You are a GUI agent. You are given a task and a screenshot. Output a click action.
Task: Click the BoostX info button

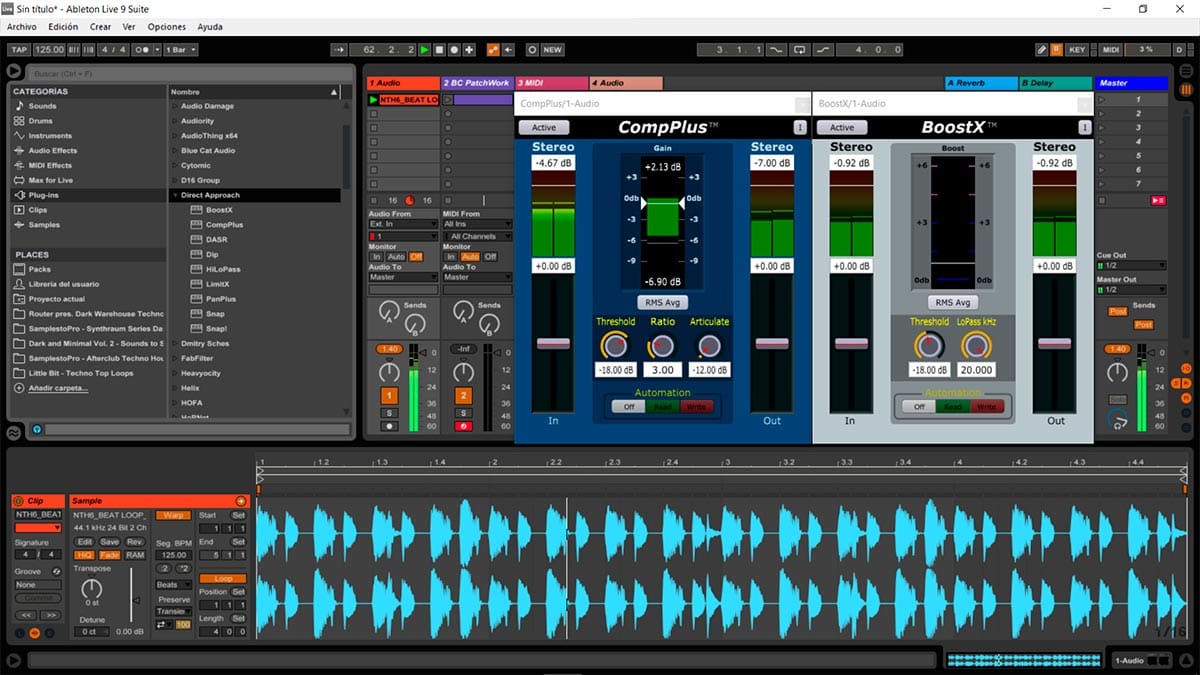[1085, 127]
